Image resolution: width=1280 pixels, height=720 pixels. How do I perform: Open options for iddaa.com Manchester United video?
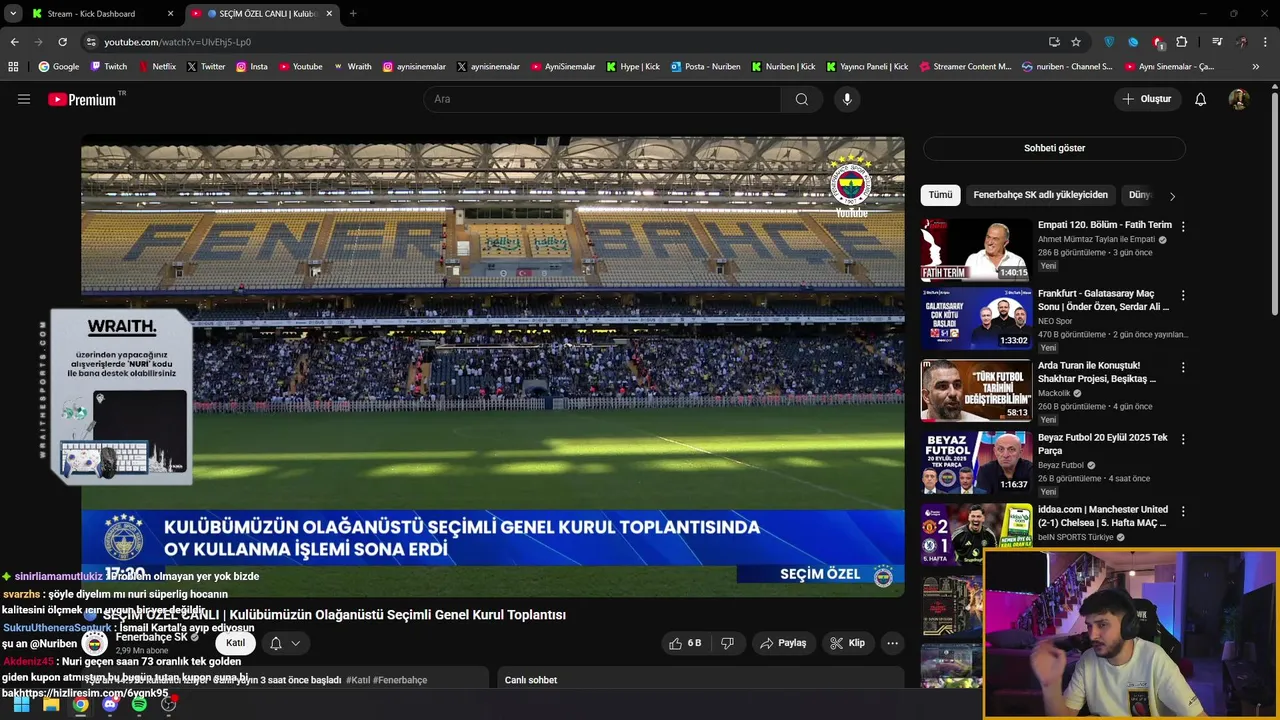1183,511
